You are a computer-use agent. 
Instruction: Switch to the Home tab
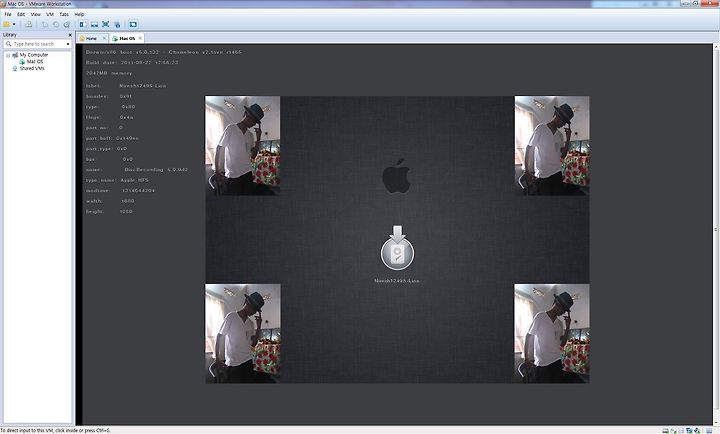[x=91, y=39]
